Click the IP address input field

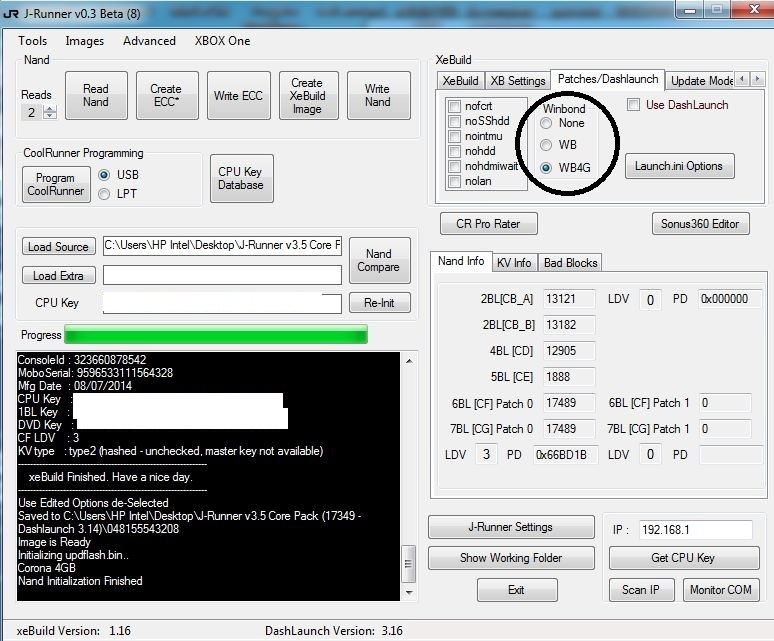tap(695, 530)
